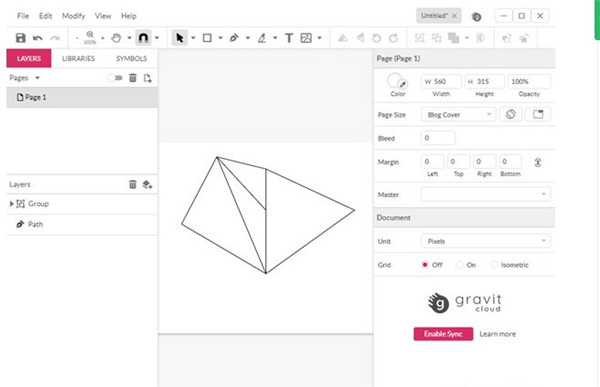Toggle the Pages master switch

[114, 78]
